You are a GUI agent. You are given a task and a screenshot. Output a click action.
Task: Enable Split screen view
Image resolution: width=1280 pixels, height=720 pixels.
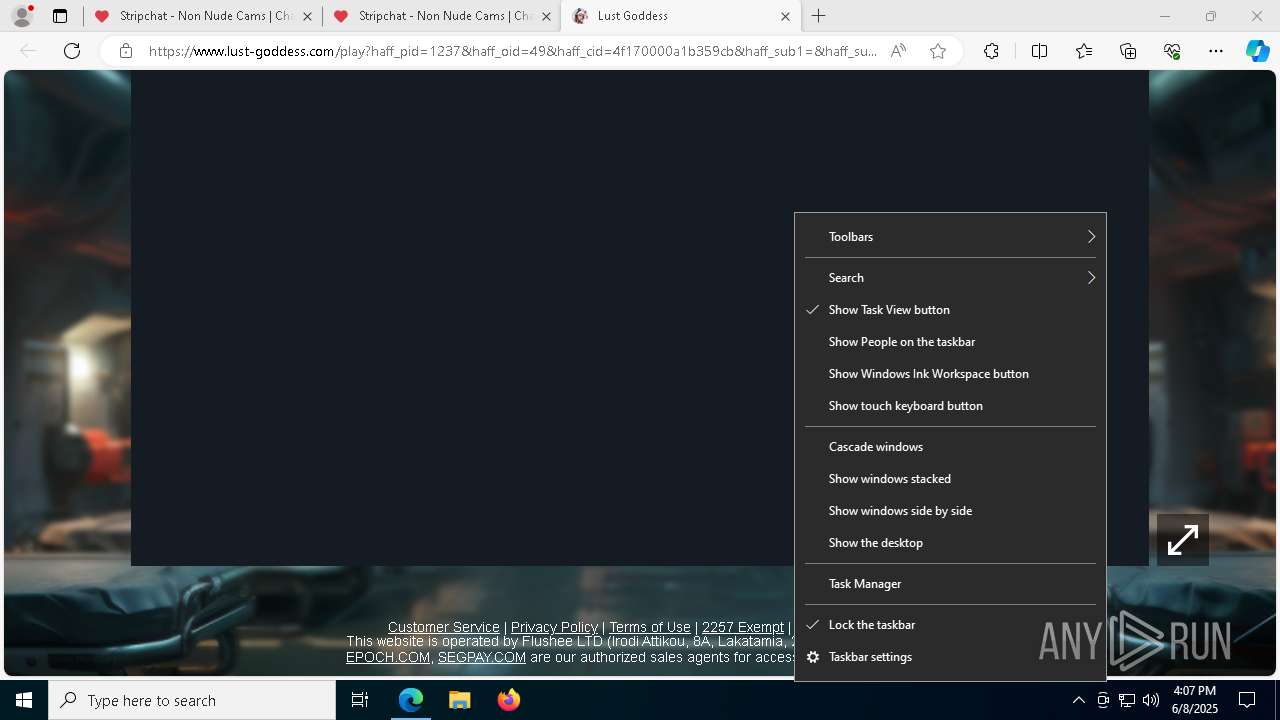pyautogui.click(x=1039, y=51)
